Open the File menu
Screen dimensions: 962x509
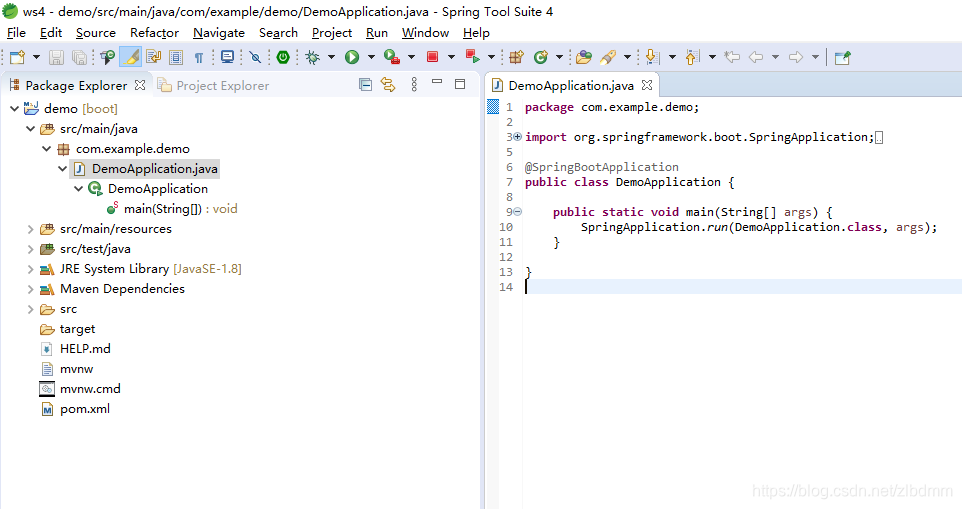coord(16,33)
